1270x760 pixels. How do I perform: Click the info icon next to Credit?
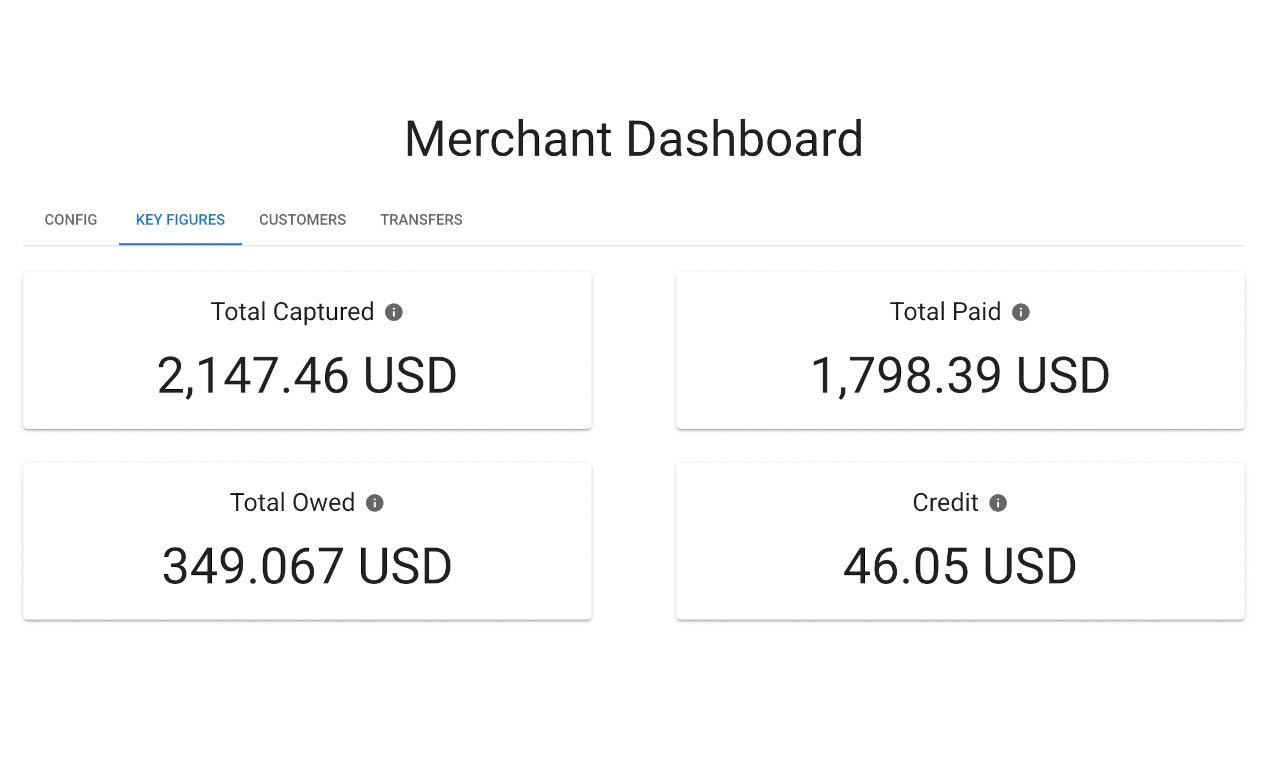[998, 503]
